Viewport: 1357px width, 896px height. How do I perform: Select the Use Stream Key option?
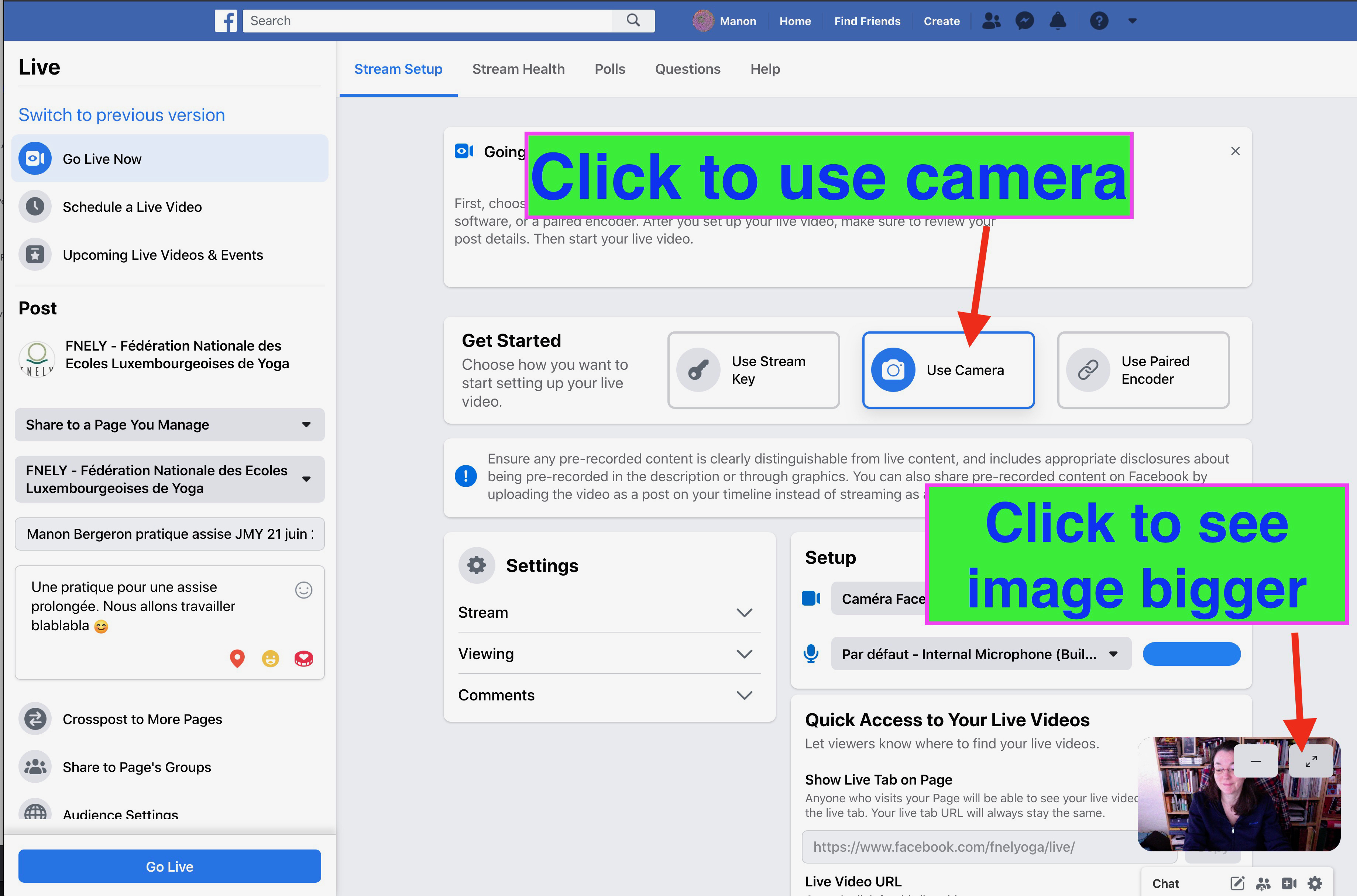tap(753, 370)
